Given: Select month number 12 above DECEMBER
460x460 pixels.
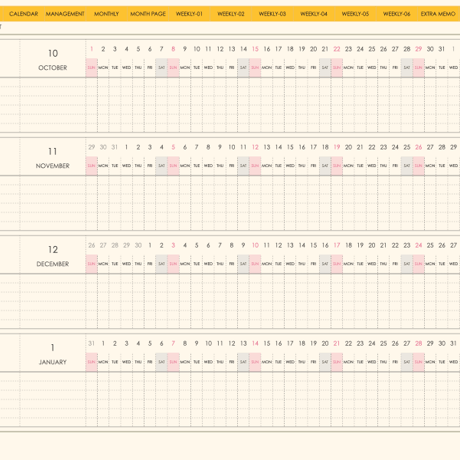Looking at the screenshot, I should pos(53,250).
